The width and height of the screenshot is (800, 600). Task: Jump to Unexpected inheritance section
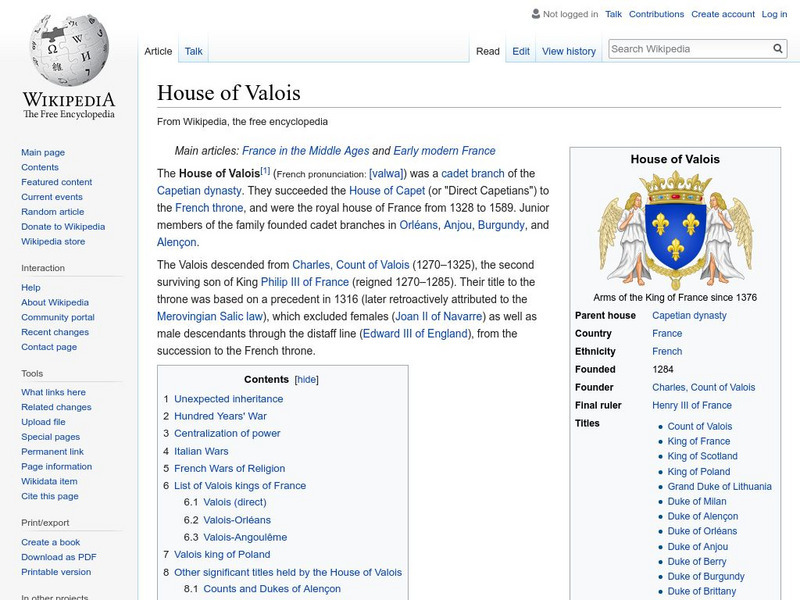tap(229, 399)
